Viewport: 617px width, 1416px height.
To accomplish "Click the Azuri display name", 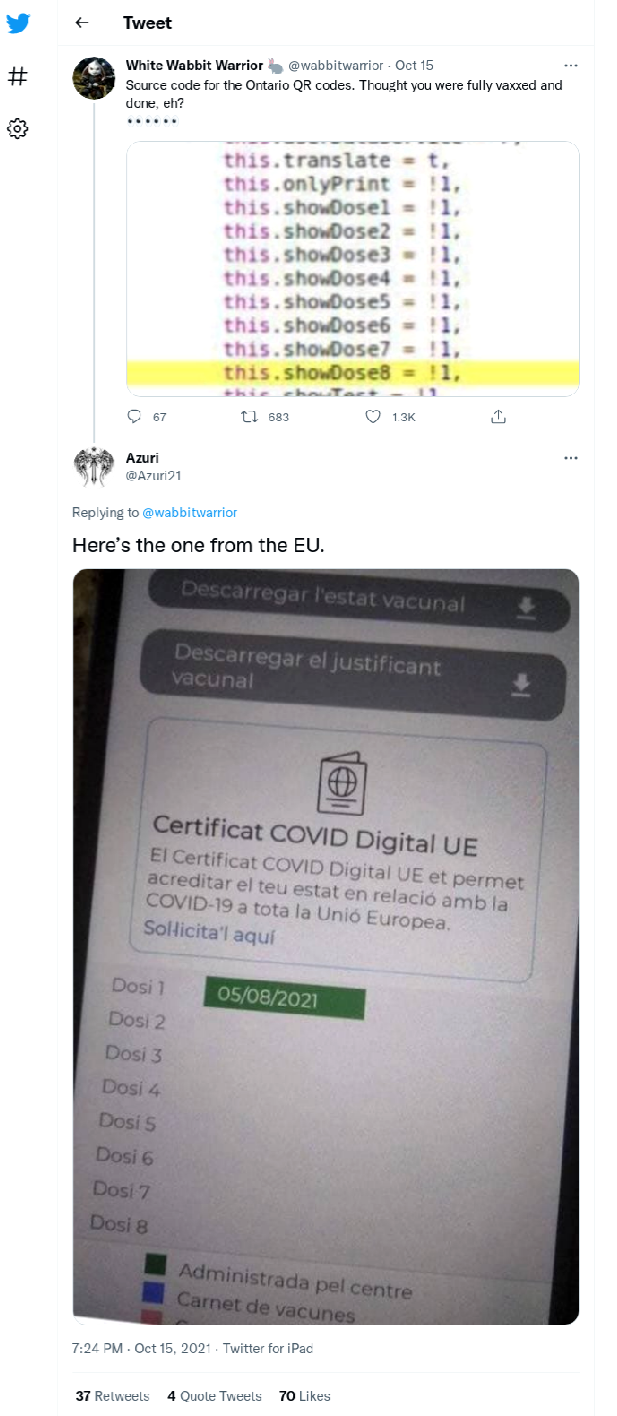I will click(x=143, y=458).
